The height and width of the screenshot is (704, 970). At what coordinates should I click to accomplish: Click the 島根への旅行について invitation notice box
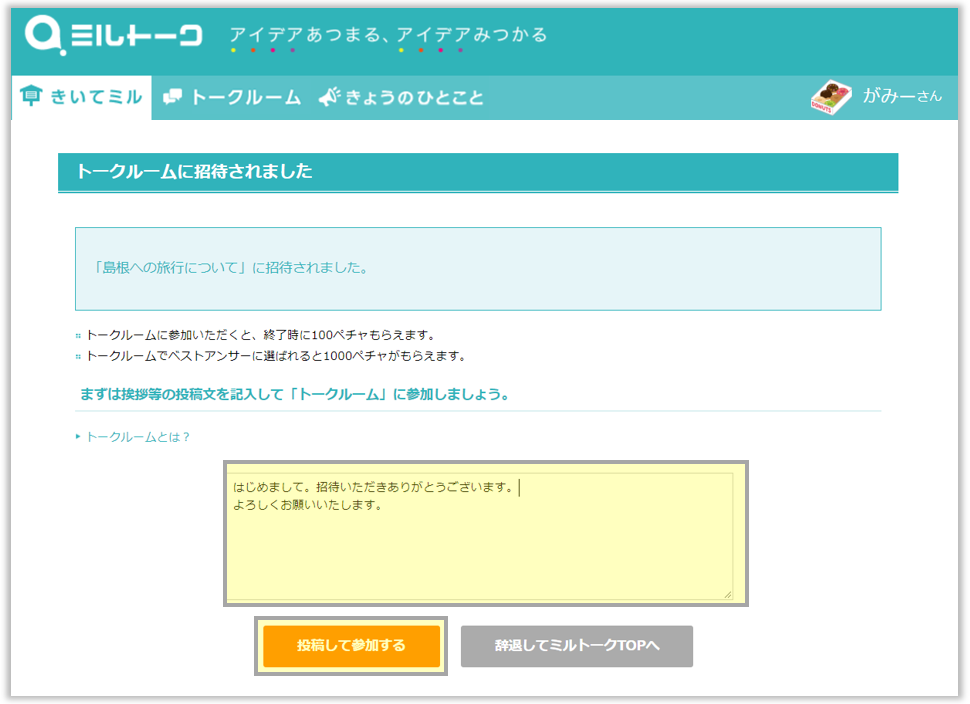pyautogui.click(x=478, y=268)
